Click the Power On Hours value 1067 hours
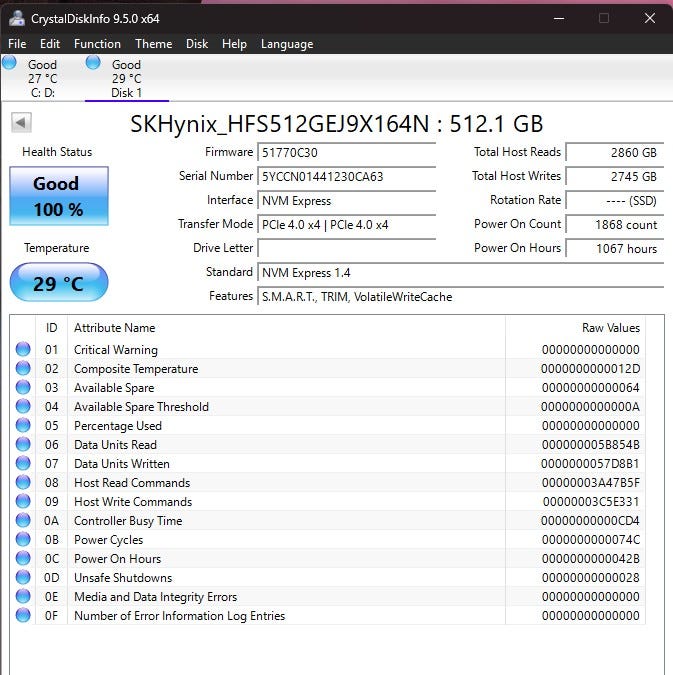Screen dimensions: 673x675 (x=615, y=249)
